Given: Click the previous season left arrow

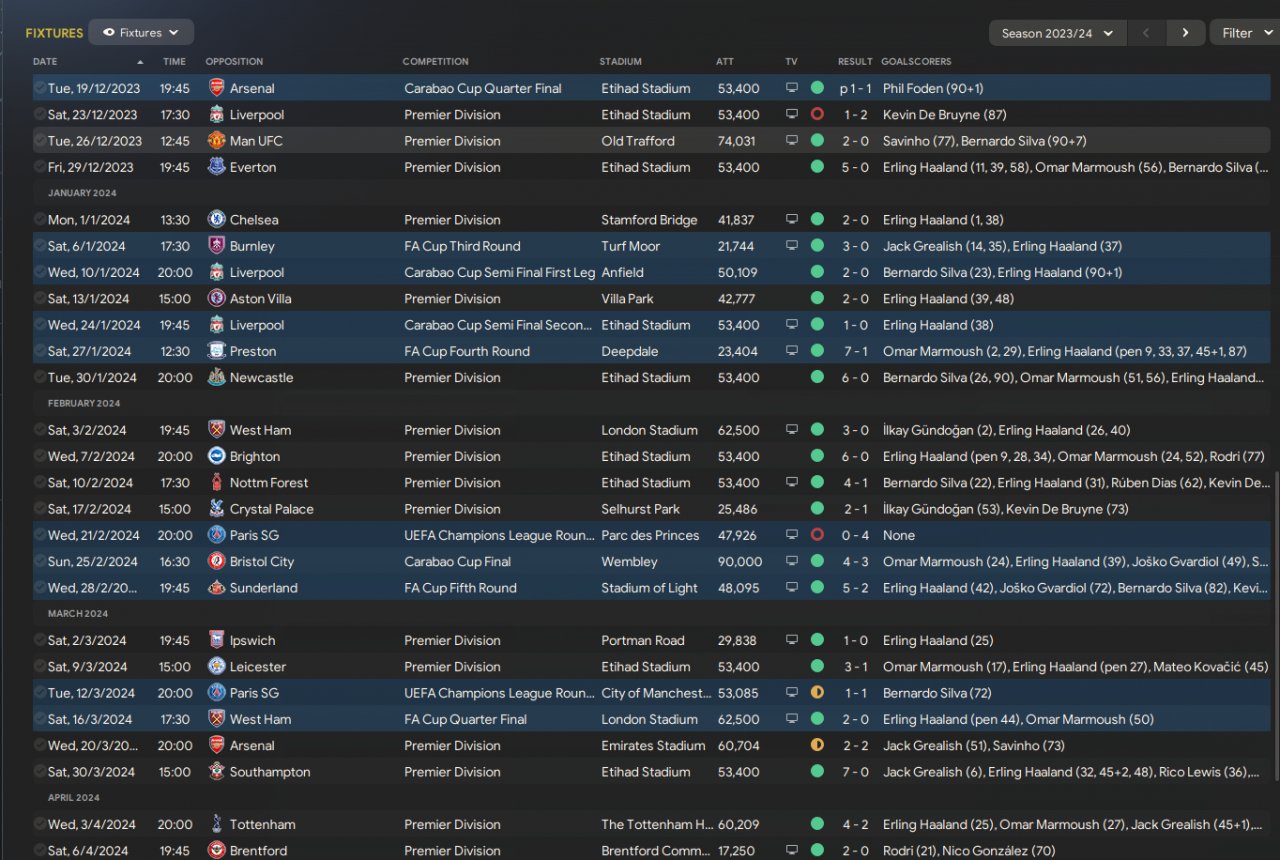Looking at the screenshot, I should (1146, 33).
